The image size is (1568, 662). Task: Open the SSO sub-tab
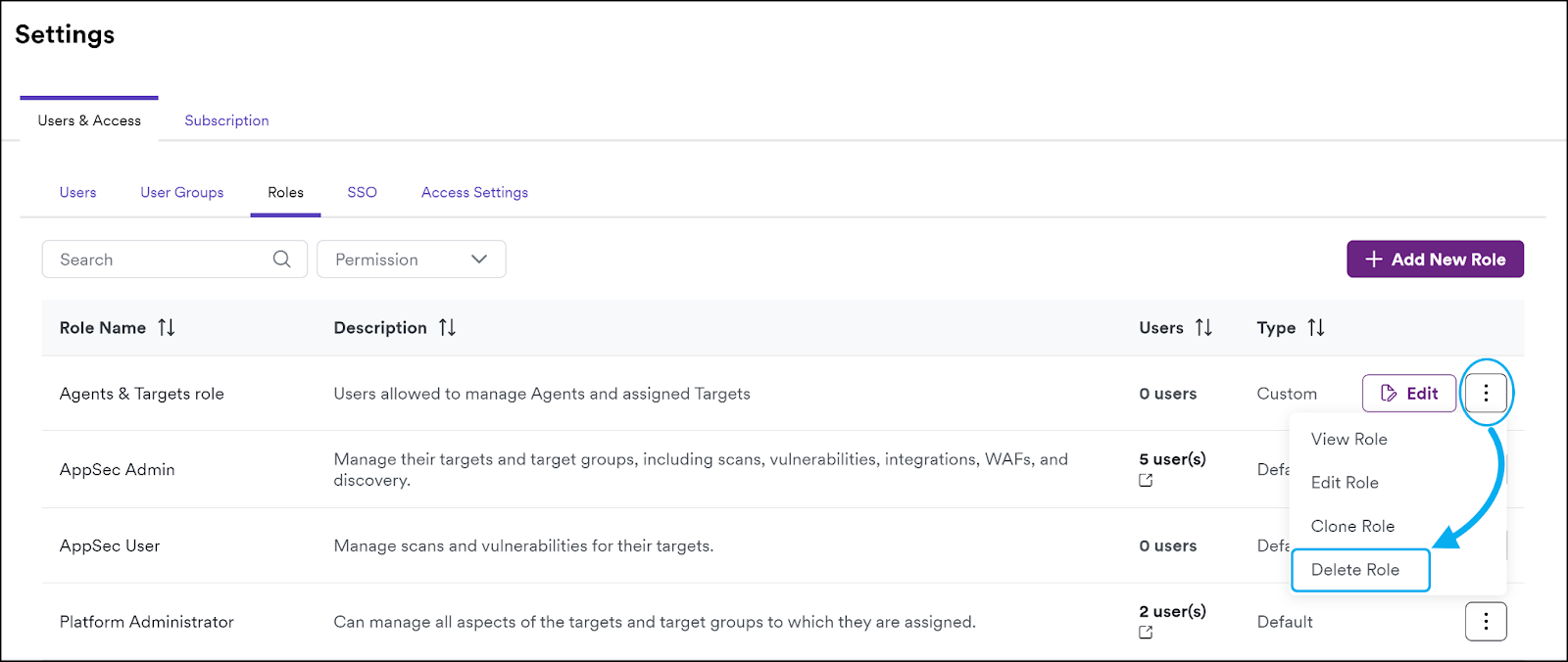362,192
